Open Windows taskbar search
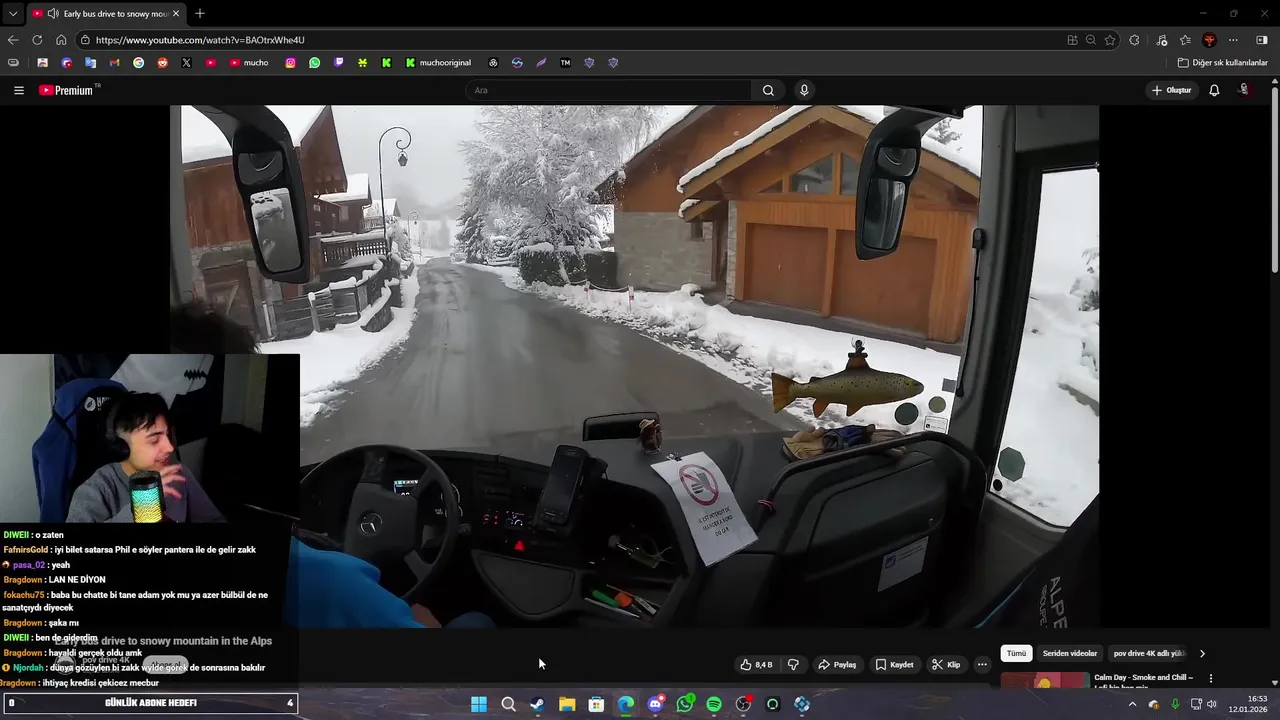 (508, 704)
